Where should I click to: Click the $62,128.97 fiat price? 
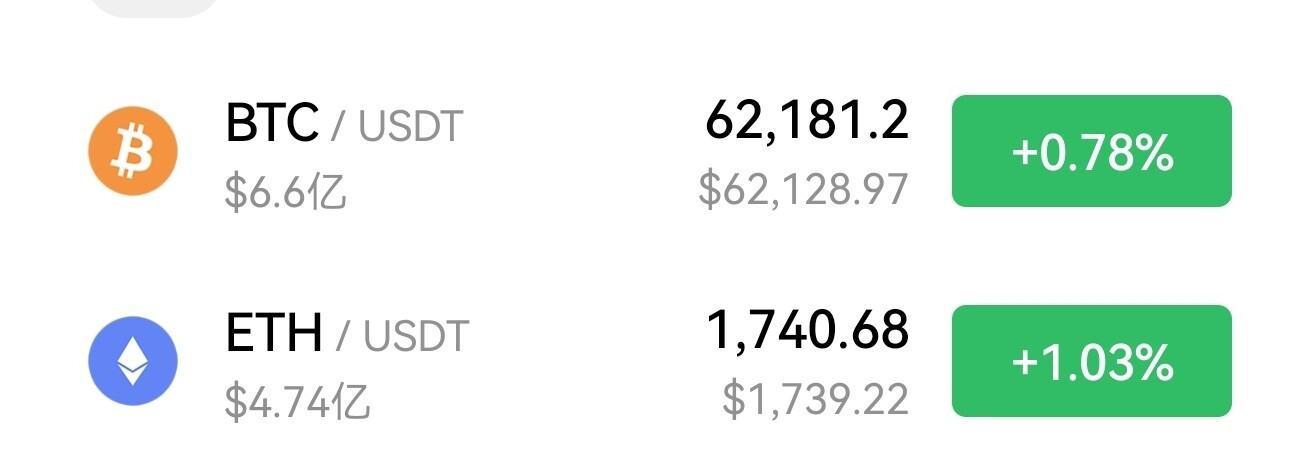pyautogui.click(x=803, y=188)
